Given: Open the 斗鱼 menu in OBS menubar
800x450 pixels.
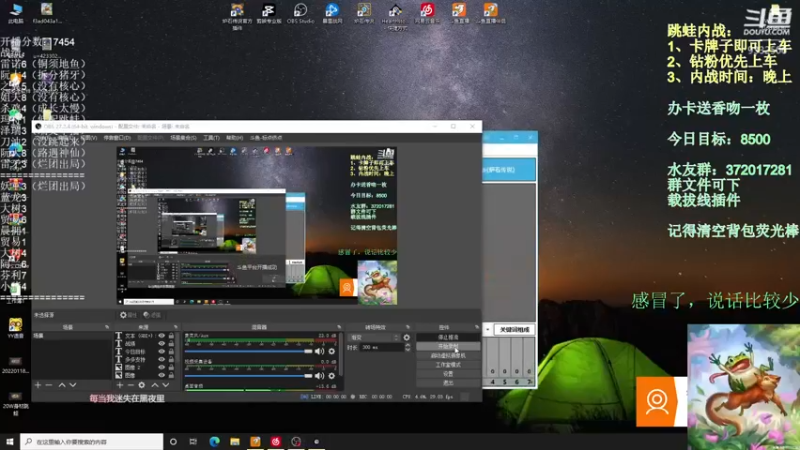Looking at the screenshot, I should 266,138.
